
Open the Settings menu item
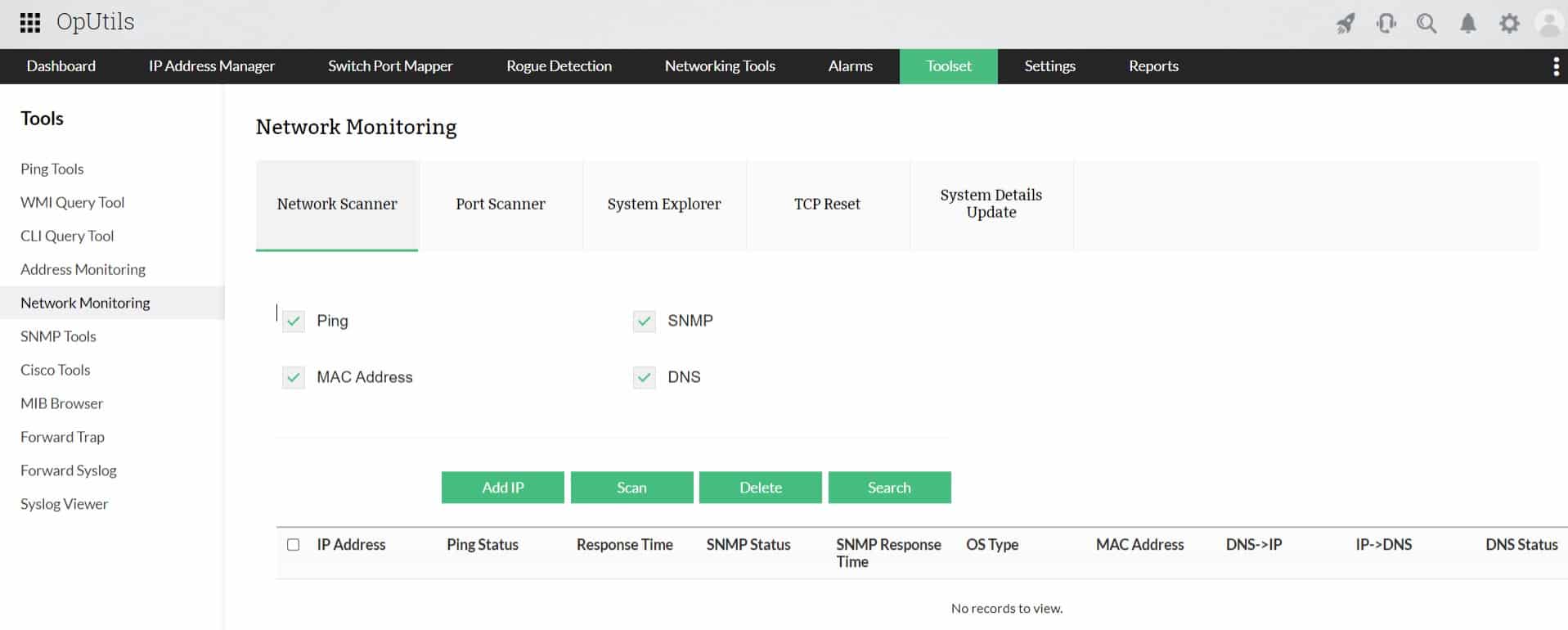pos(1049,66)
